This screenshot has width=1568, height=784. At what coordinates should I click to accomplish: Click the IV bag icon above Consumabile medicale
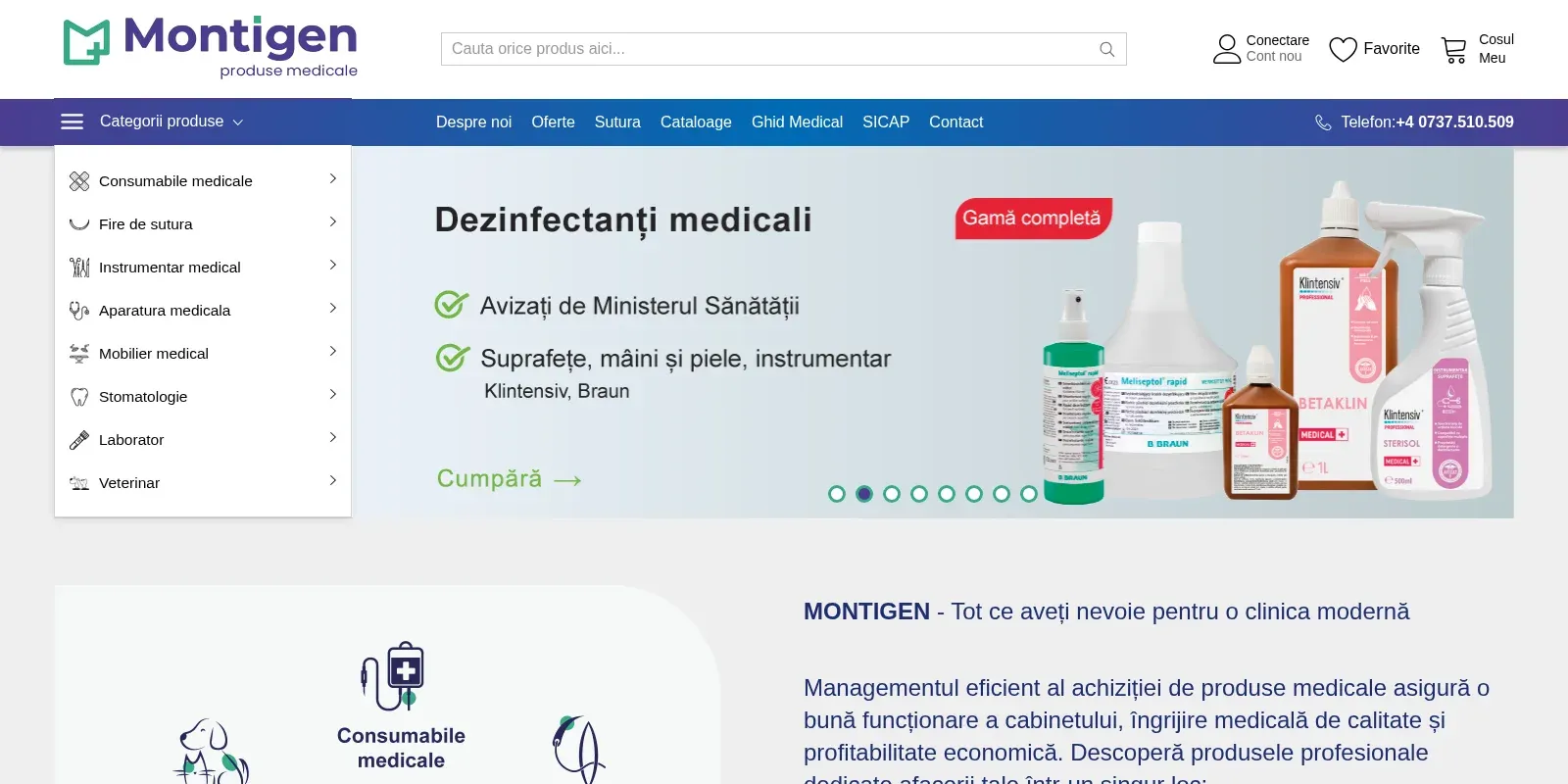pos(393,676)
